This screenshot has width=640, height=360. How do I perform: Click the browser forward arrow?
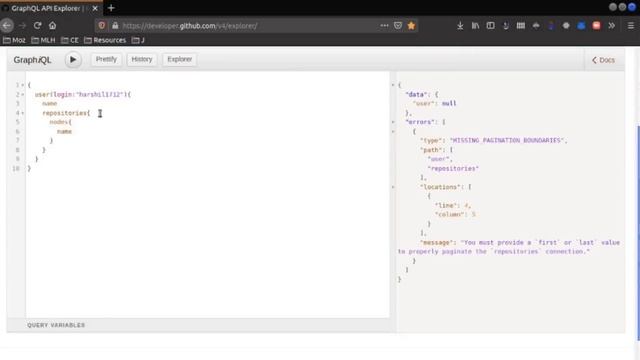click(x=22, y=25)
